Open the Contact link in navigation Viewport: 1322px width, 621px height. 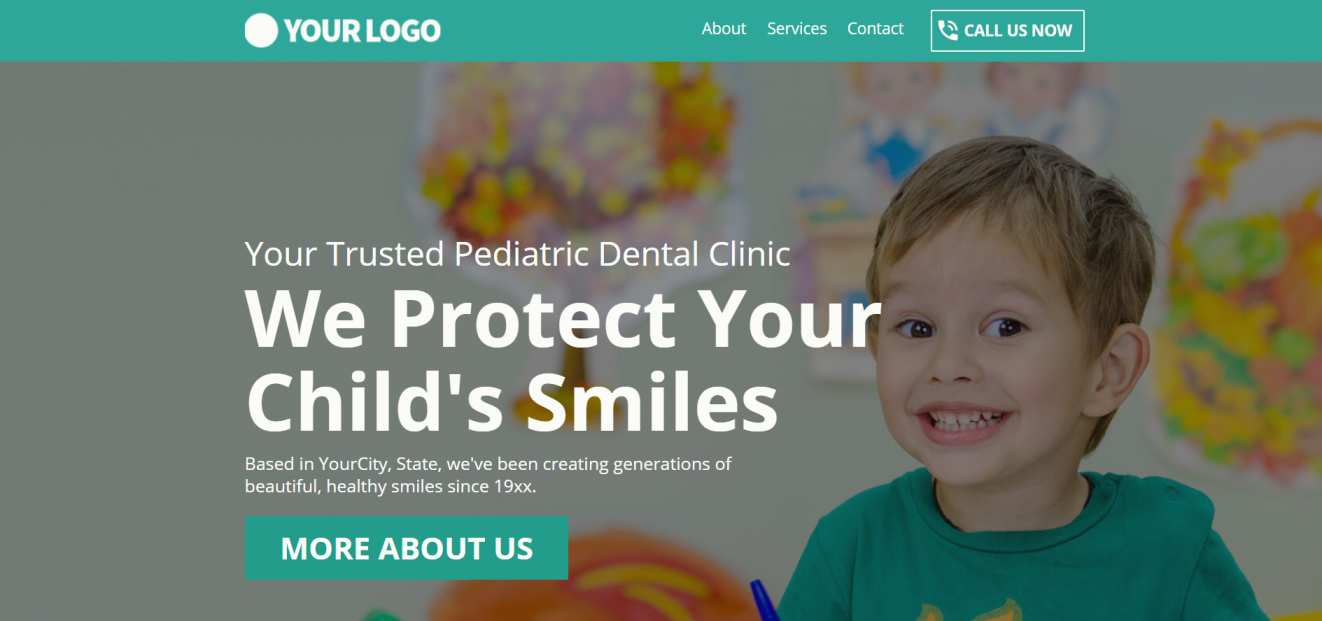click(x=875, y=29)
